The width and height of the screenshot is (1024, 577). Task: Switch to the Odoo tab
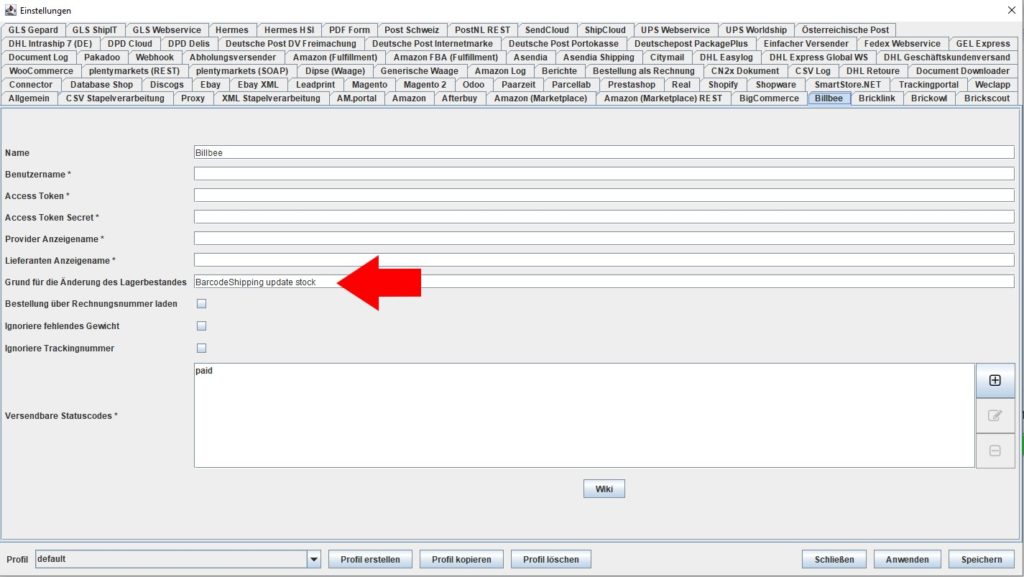click(x=473, y=85)
